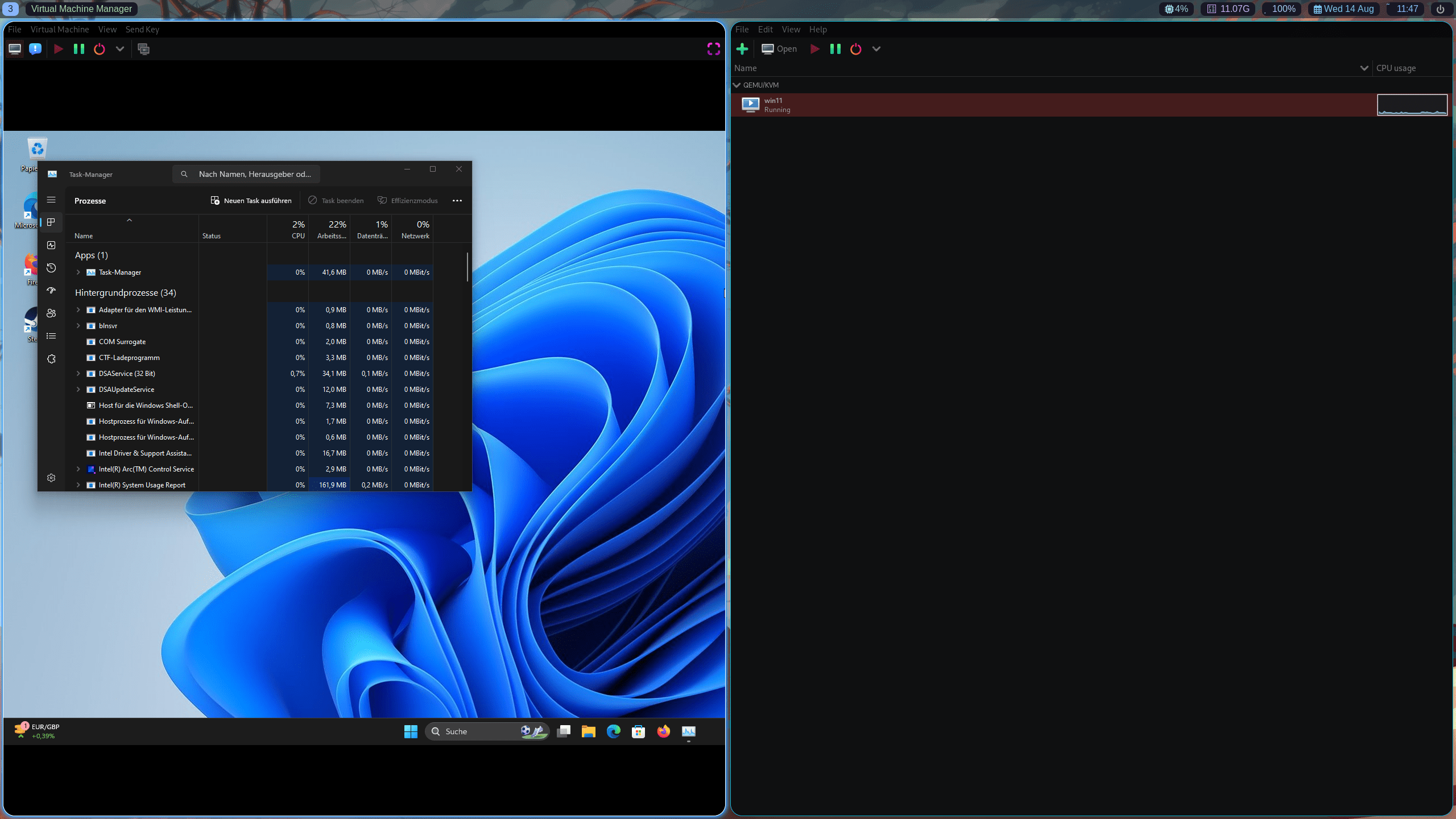Open EUR/GBP widget on Windows taskbar

[38, 731]
